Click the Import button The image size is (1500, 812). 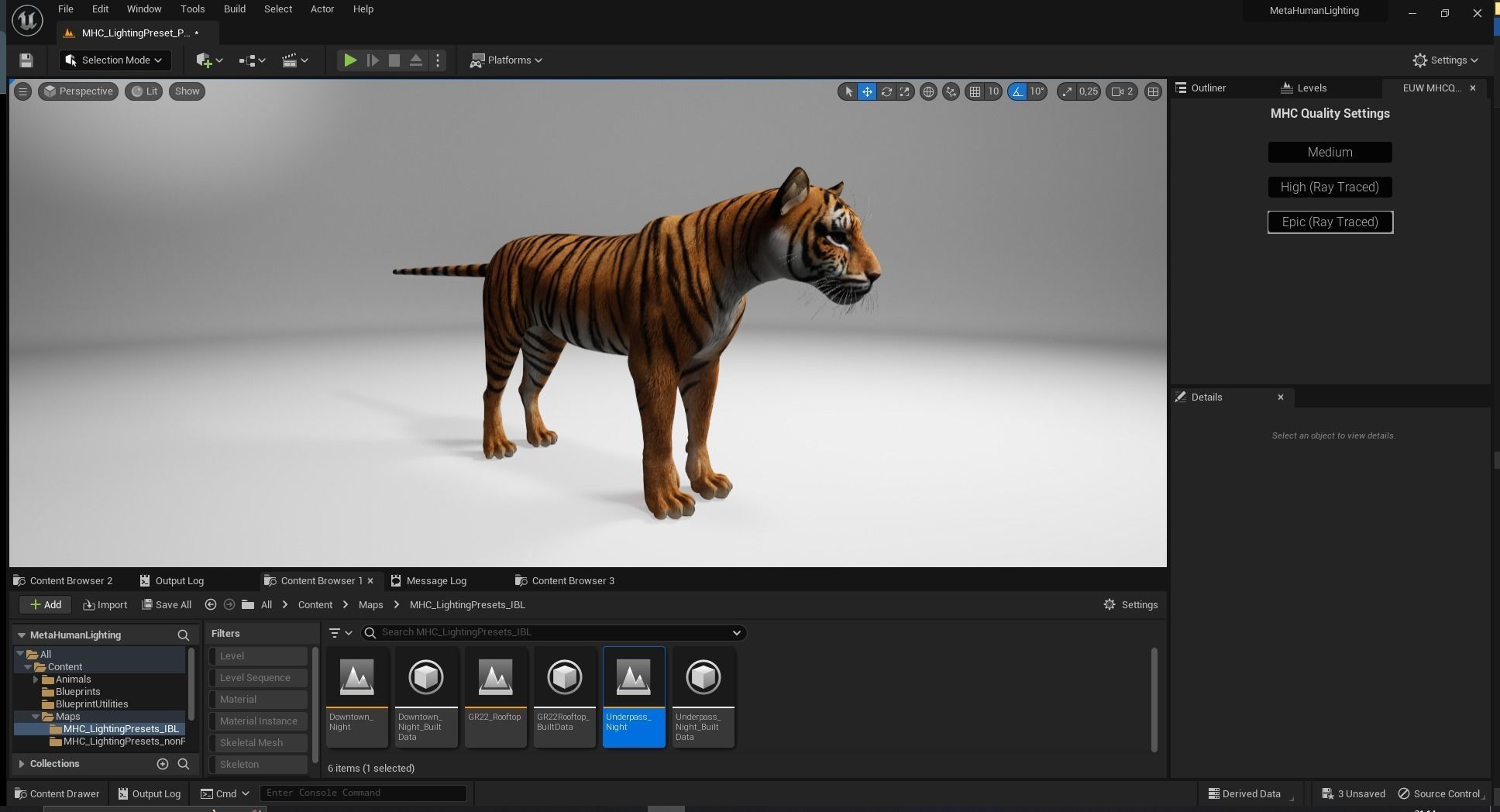pyautogui.click(x=105, y=604)
